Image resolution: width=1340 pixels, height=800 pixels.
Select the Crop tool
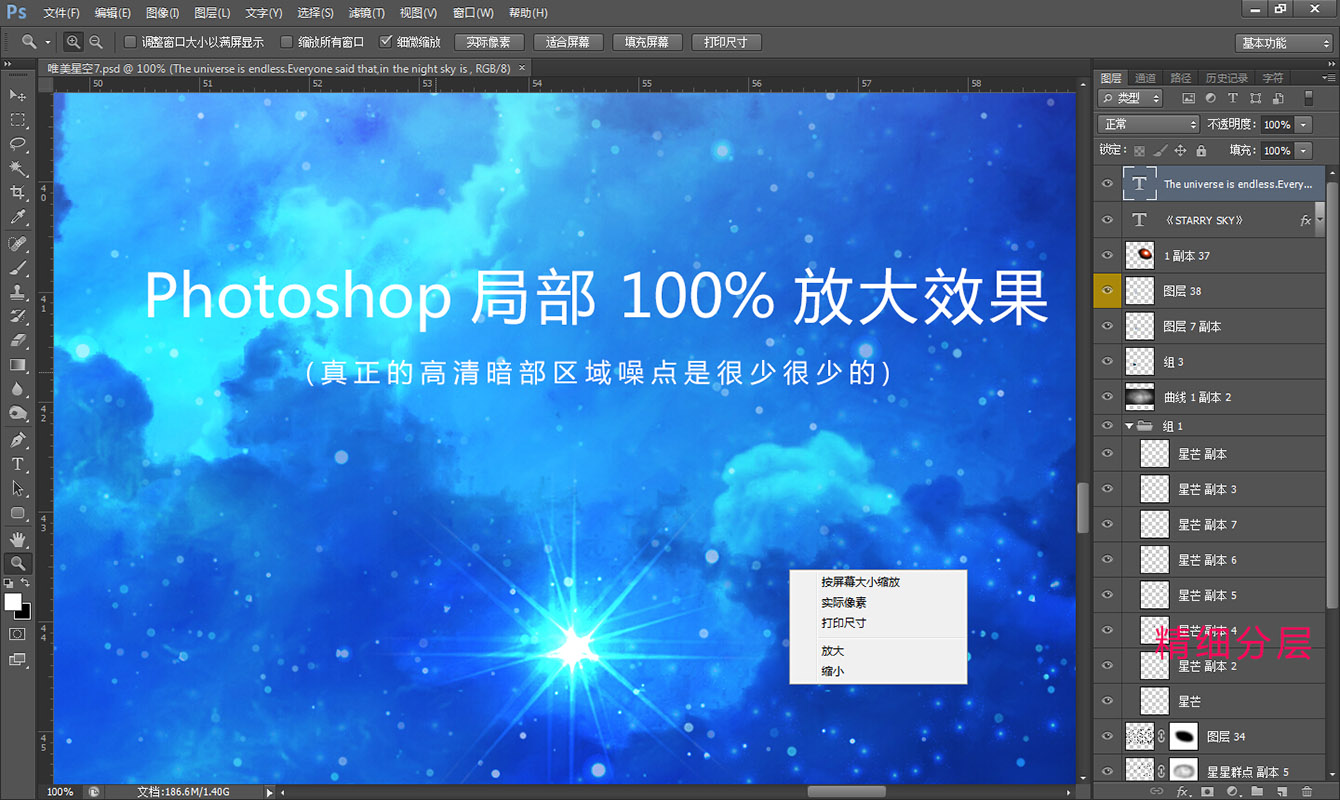click(18, 192)
